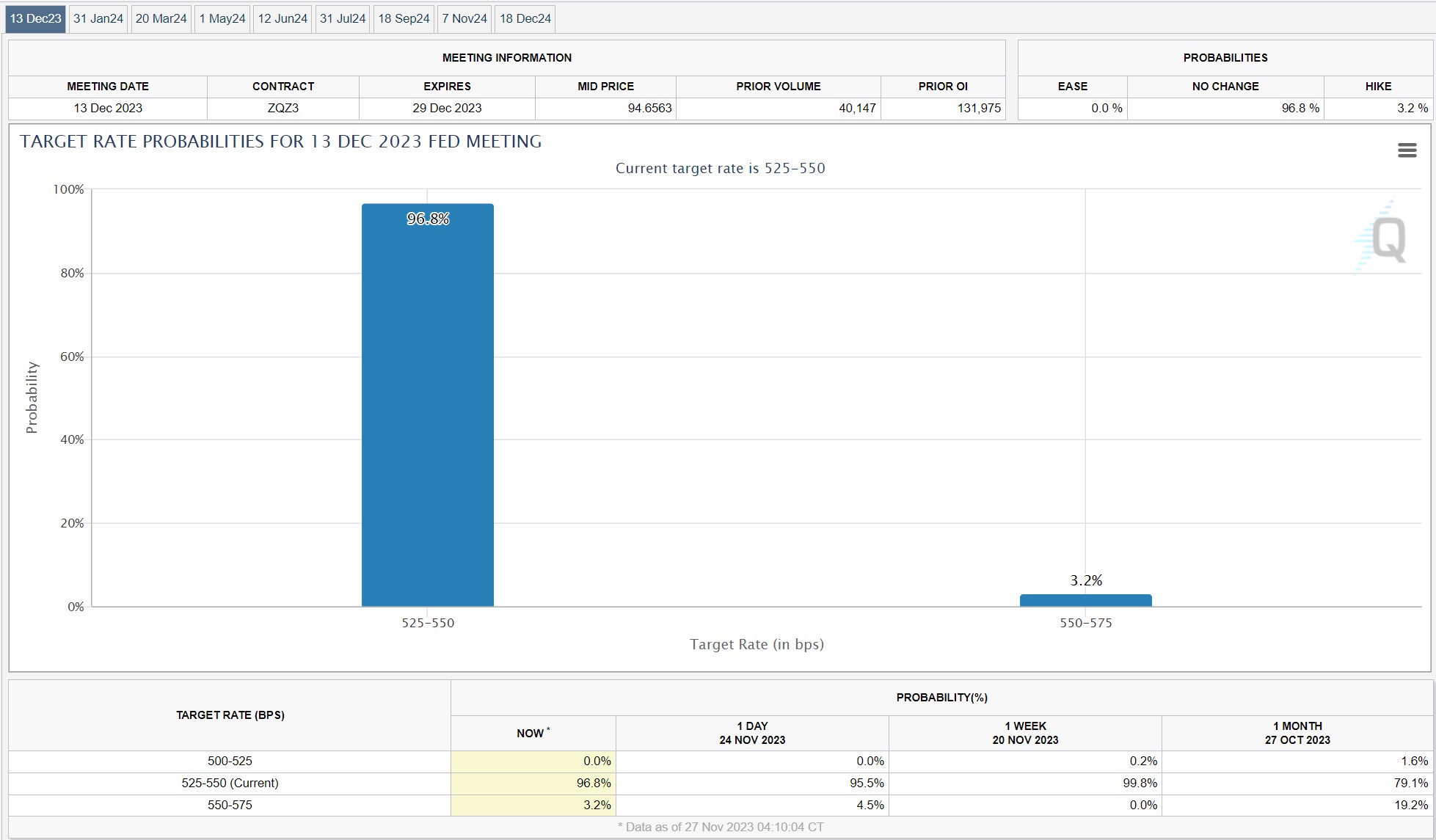Go to the 1 May24 tab
Viewport: 1436px width, 840px height.
[x=222, y=18]
